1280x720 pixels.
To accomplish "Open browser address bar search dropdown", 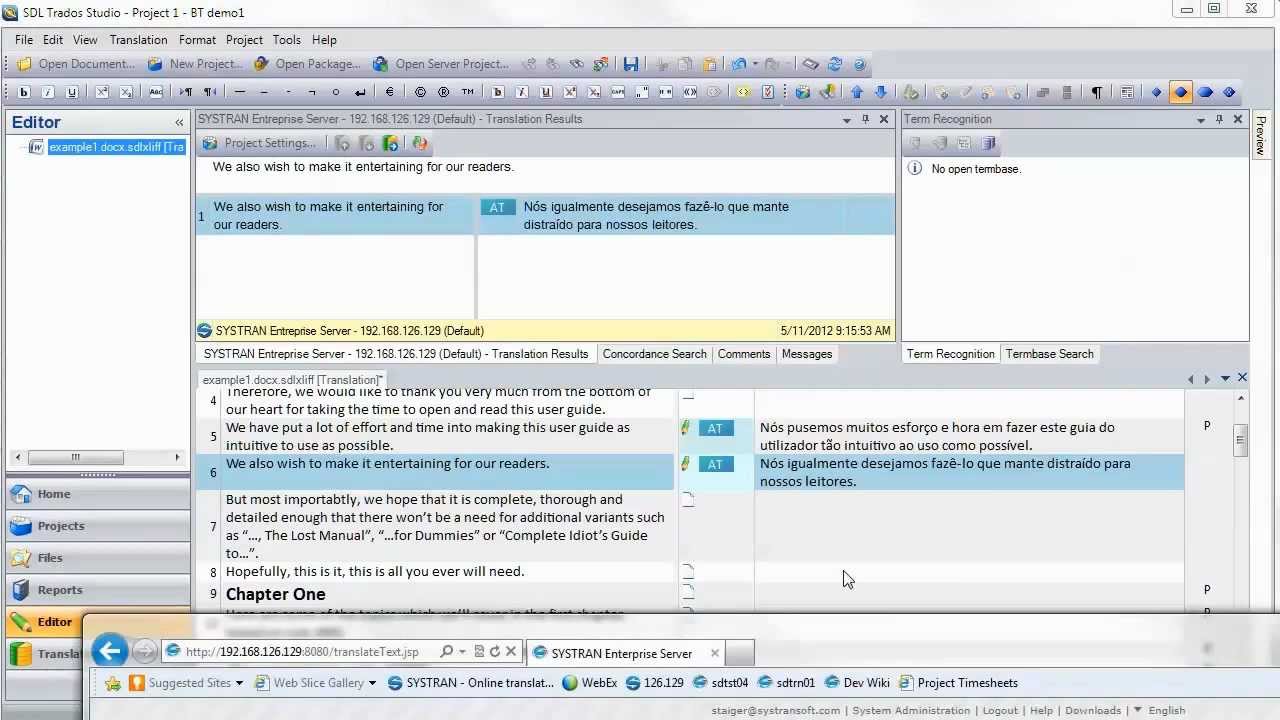I will (x=461, y=651).
